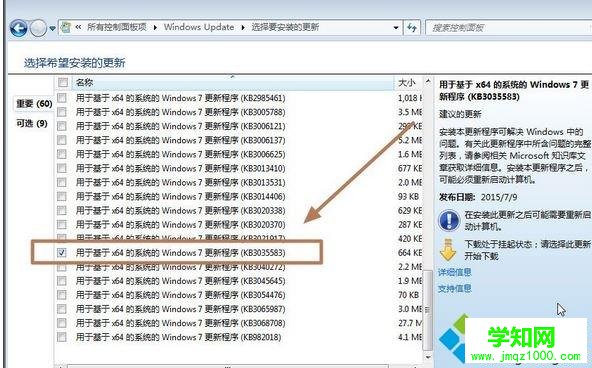Open the address bar history dropdown
This screenshot has height=368, width=592.
point(396,28)
